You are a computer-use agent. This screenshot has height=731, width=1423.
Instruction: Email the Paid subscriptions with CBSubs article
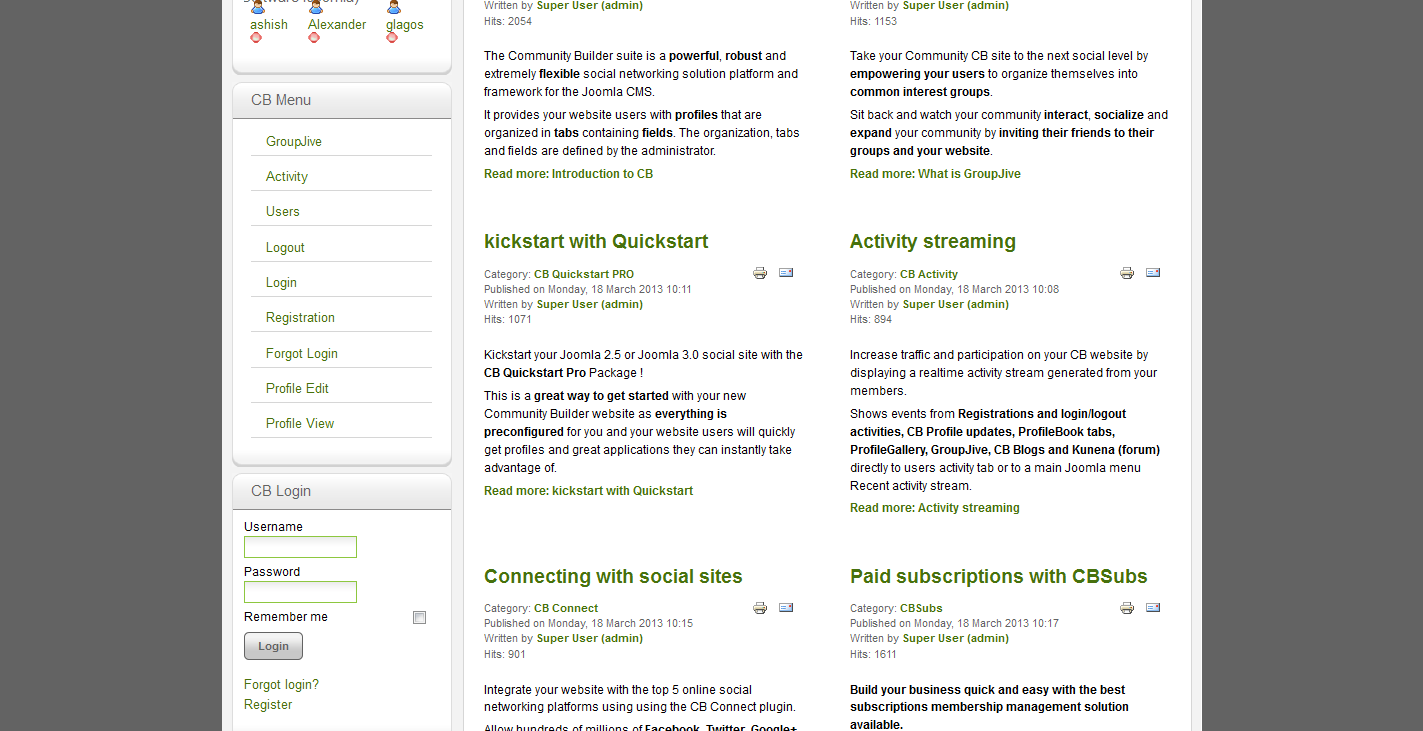point(1153,607)
